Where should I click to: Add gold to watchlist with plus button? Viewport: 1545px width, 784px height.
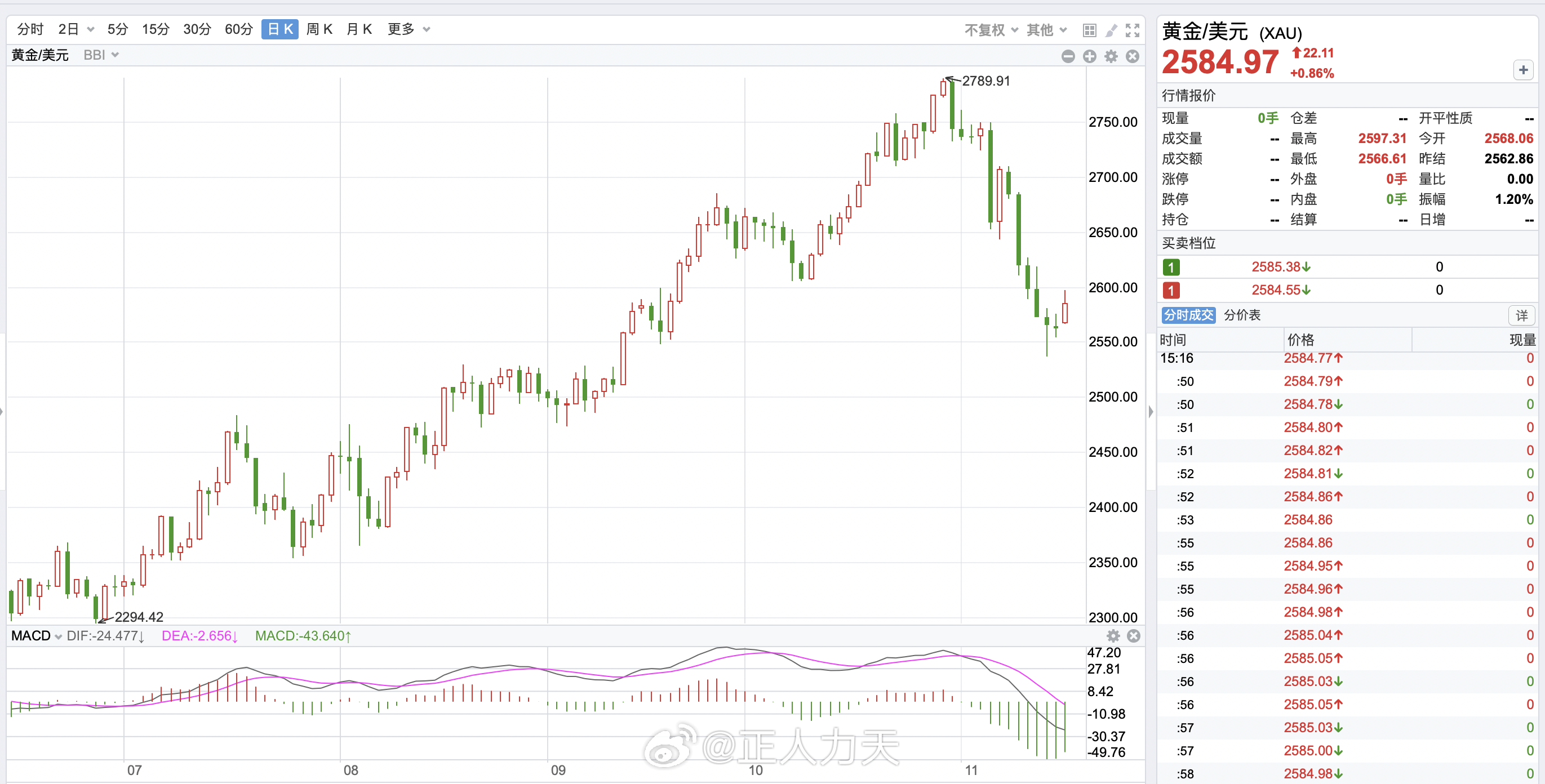point(1524,70)
